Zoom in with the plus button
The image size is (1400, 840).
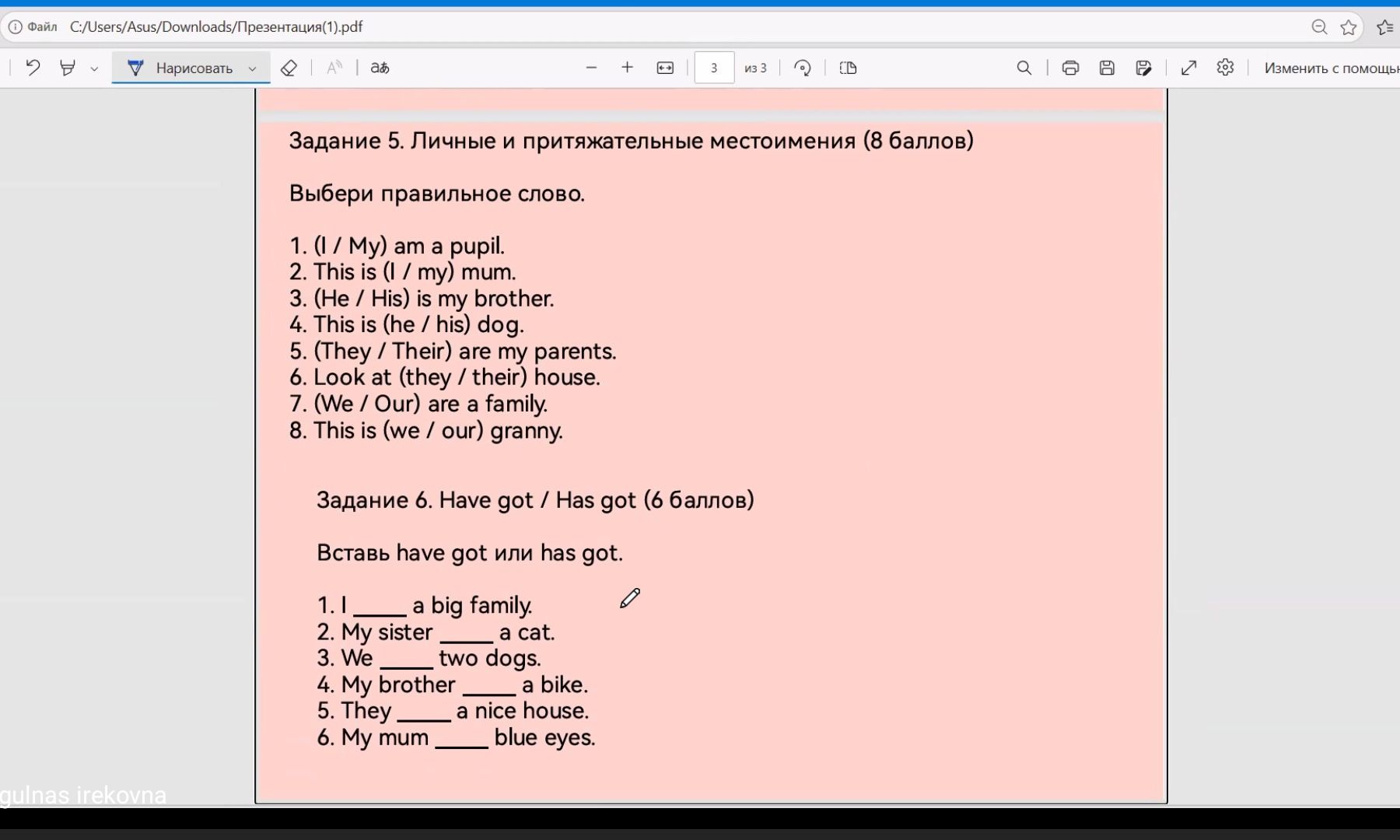[628, 68]
